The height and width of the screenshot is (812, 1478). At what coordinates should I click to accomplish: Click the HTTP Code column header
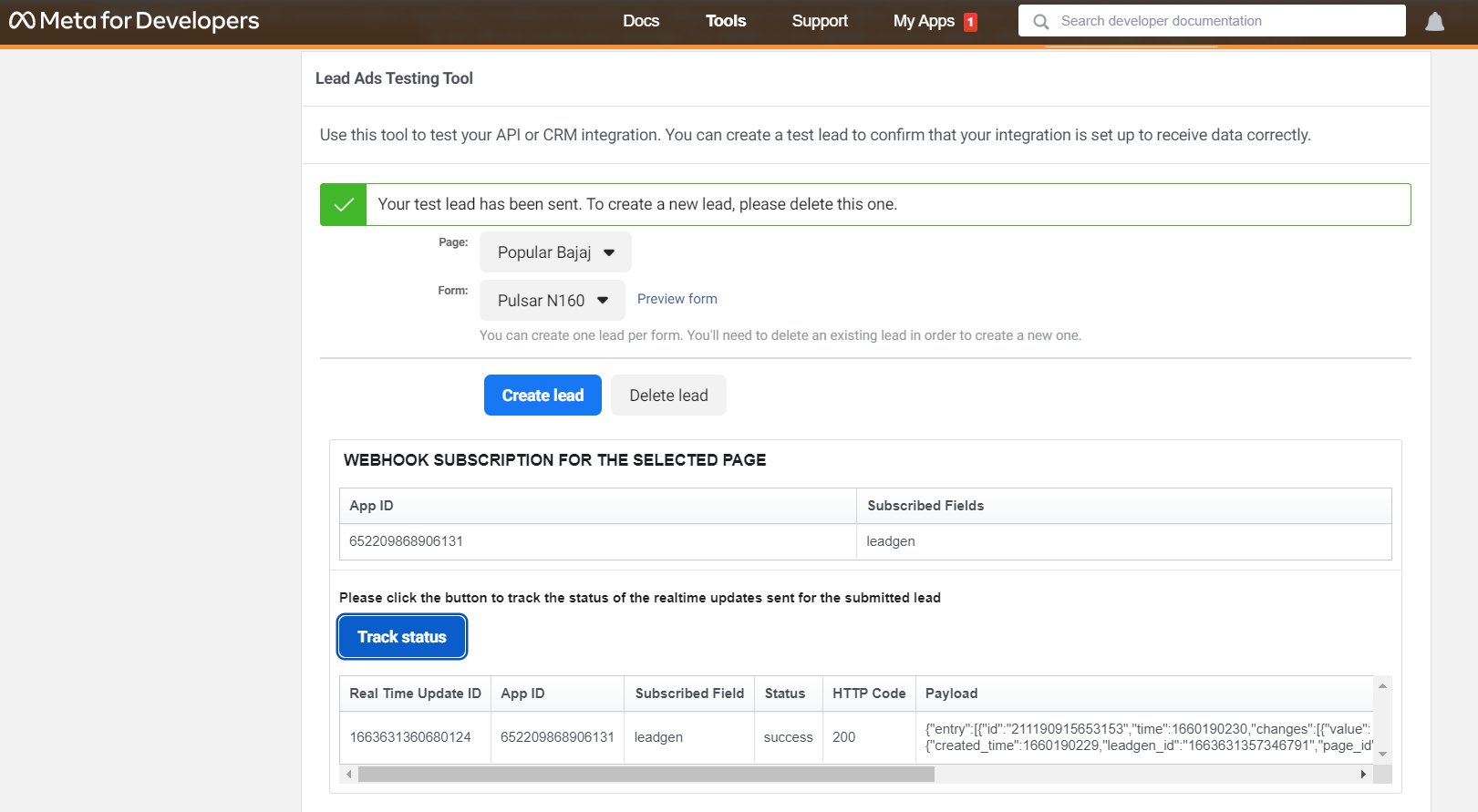click(869, 694)
